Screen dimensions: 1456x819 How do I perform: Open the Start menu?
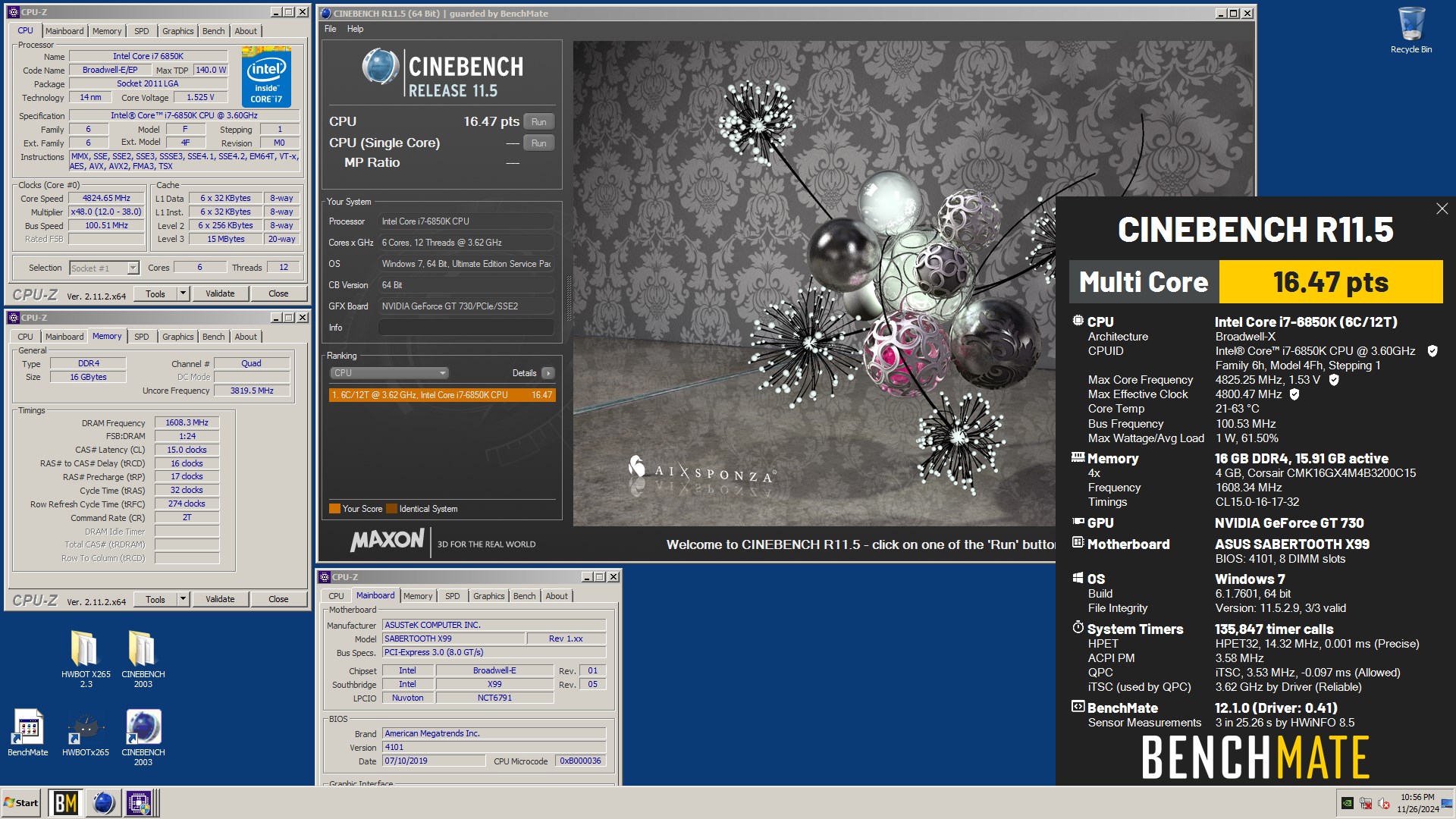click(x=21, y=803)
